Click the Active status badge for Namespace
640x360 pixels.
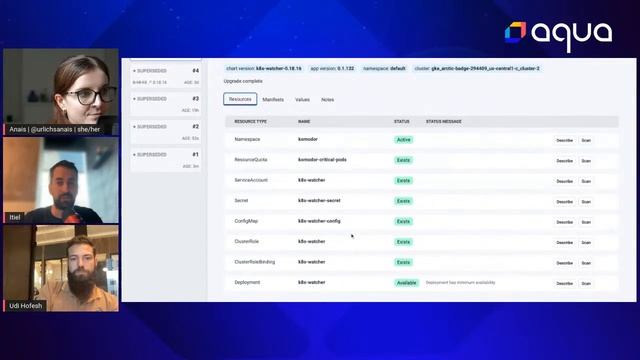404,140
